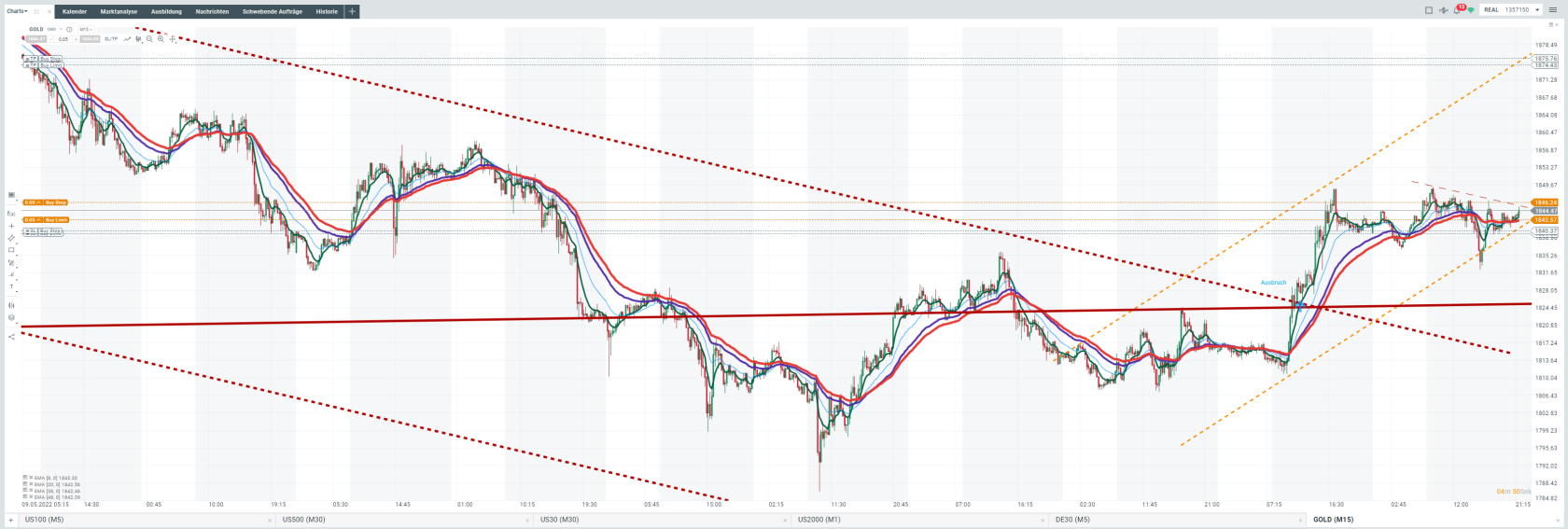Toggle the SL/TP option

(111, 39)
